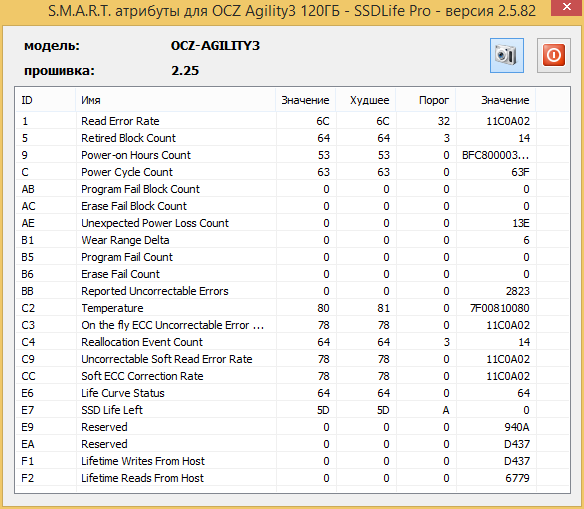The width and height of the screenshot is (584, 509).
Task: Click raw value 6779 in Lifetime Reads row
Action: pyautogui.click(x=517, y=478)
